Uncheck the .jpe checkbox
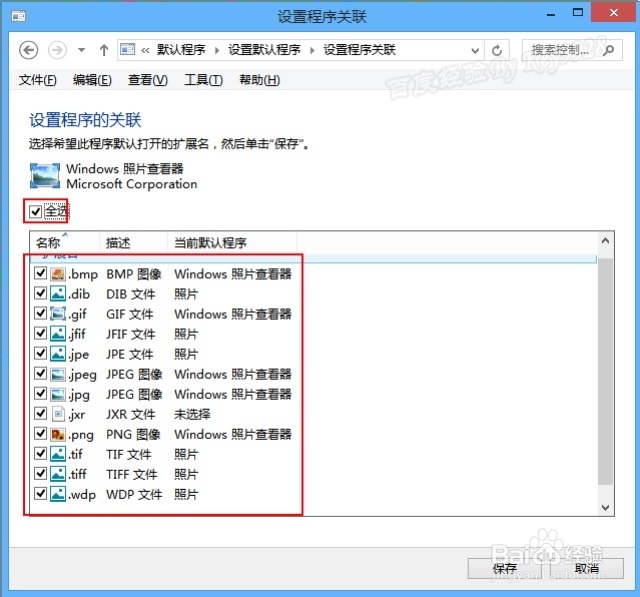The width and height of the screenshot is (640, 597). 40,353
